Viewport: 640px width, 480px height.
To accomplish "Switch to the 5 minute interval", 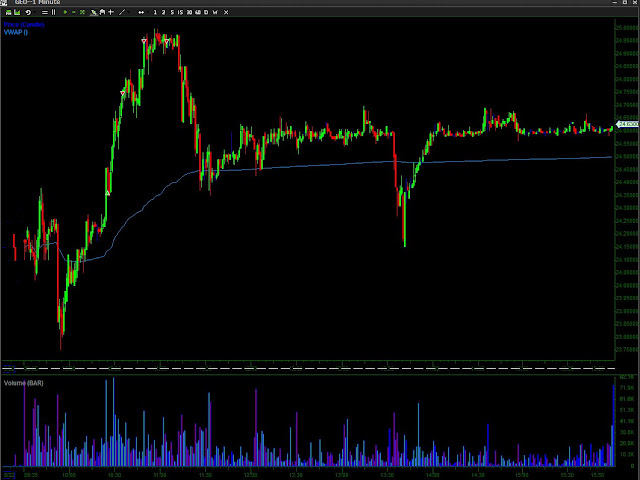I will point(172,12).
